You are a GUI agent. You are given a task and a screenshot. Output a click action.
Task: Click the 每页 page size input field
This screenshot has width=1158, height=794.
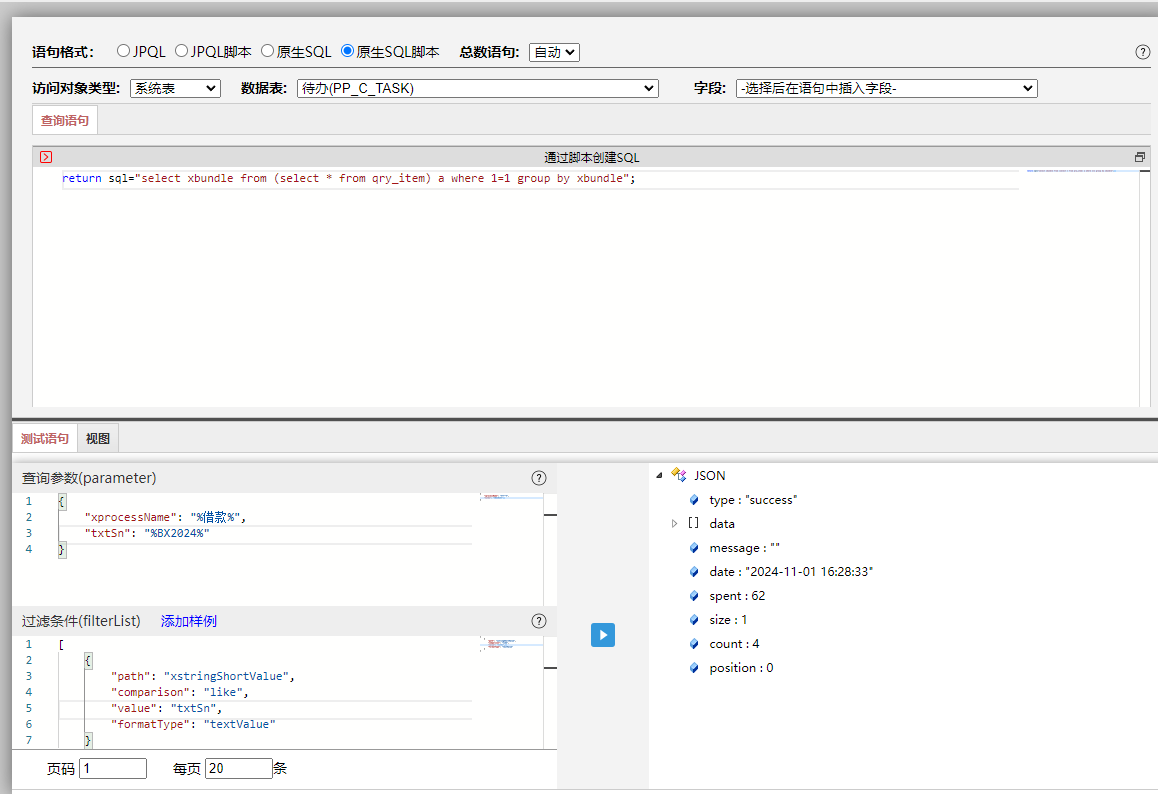click(238, 768)
